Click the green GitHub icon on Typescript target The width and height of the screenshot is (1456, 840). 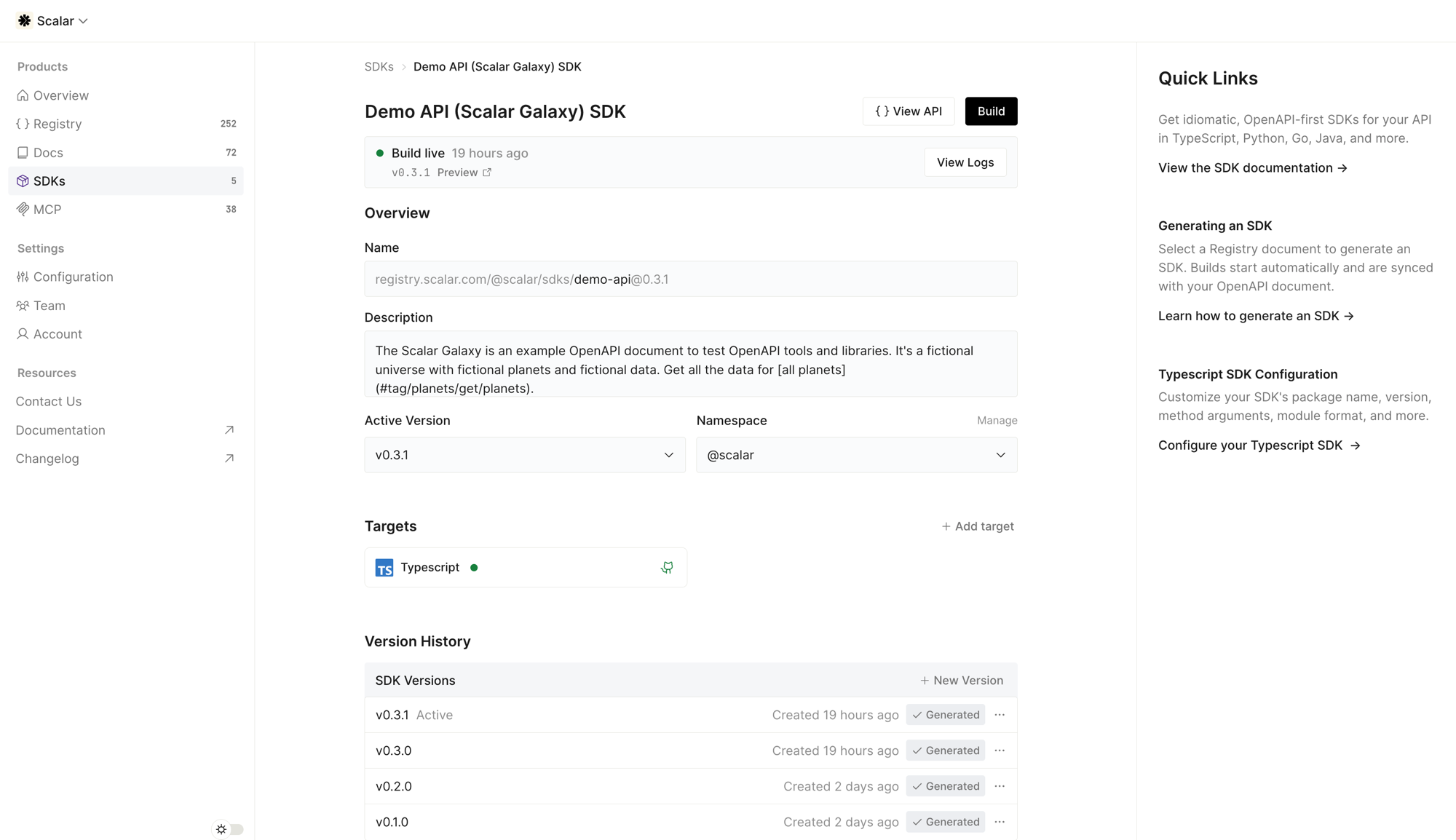click(667, 568)
